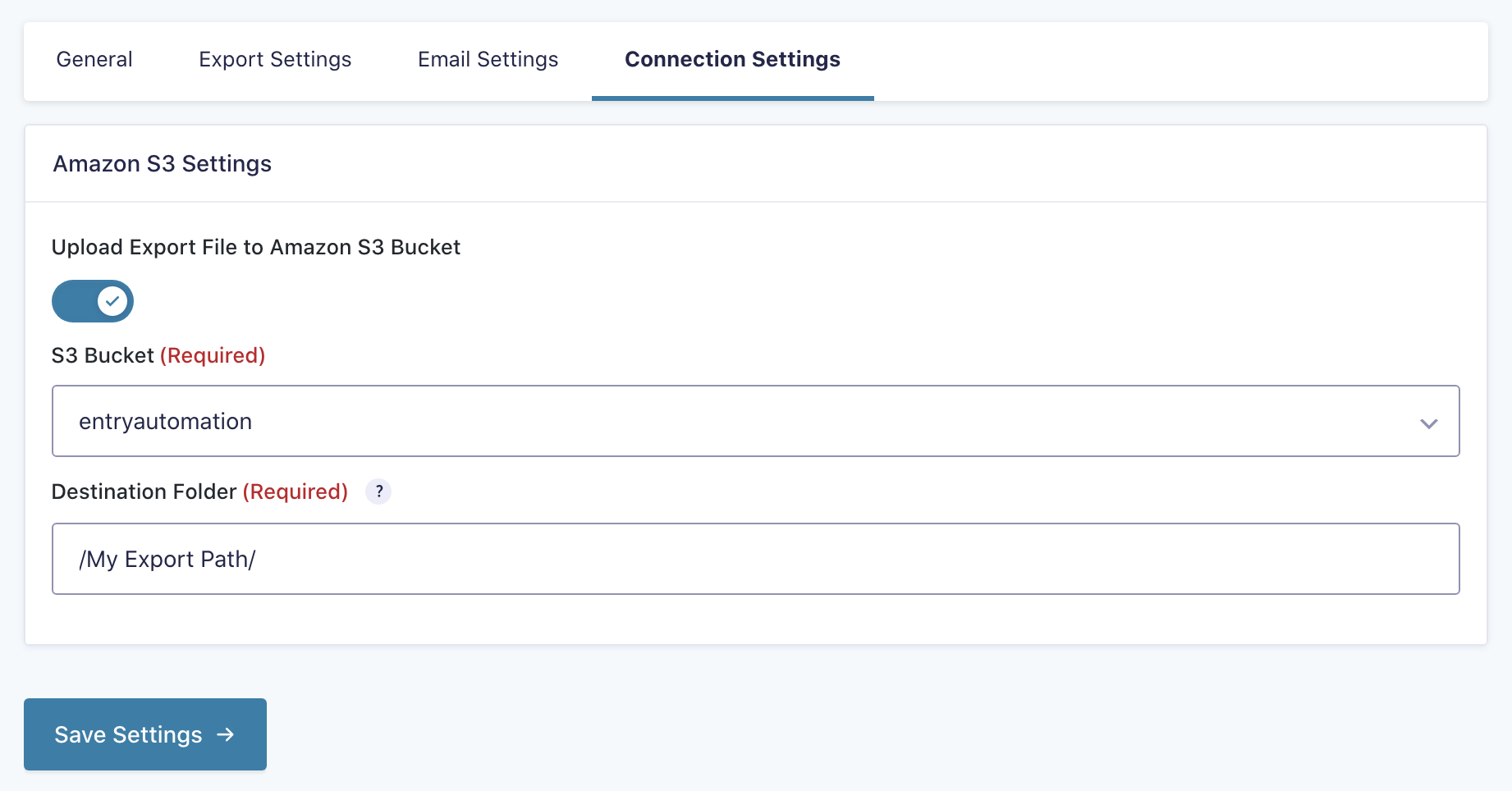Click the entryautomation selected value text

(166, 422)
